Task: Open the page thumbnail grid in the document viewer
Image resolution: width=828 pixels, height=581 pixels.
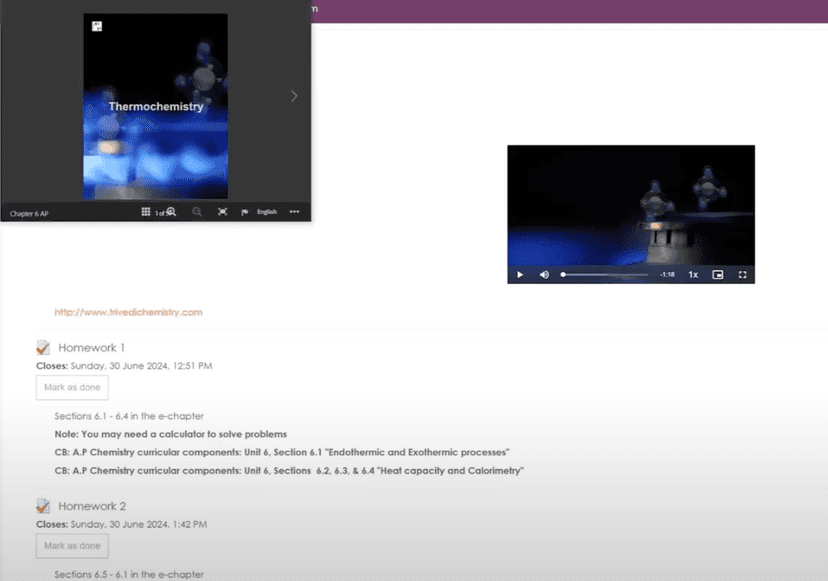Action: click(x=146, y=211)
